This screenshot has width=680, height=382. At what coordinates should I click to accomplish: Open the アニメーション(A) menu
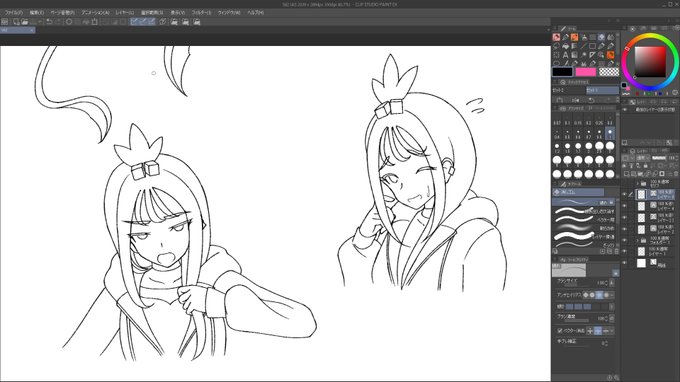pos(95,13)
